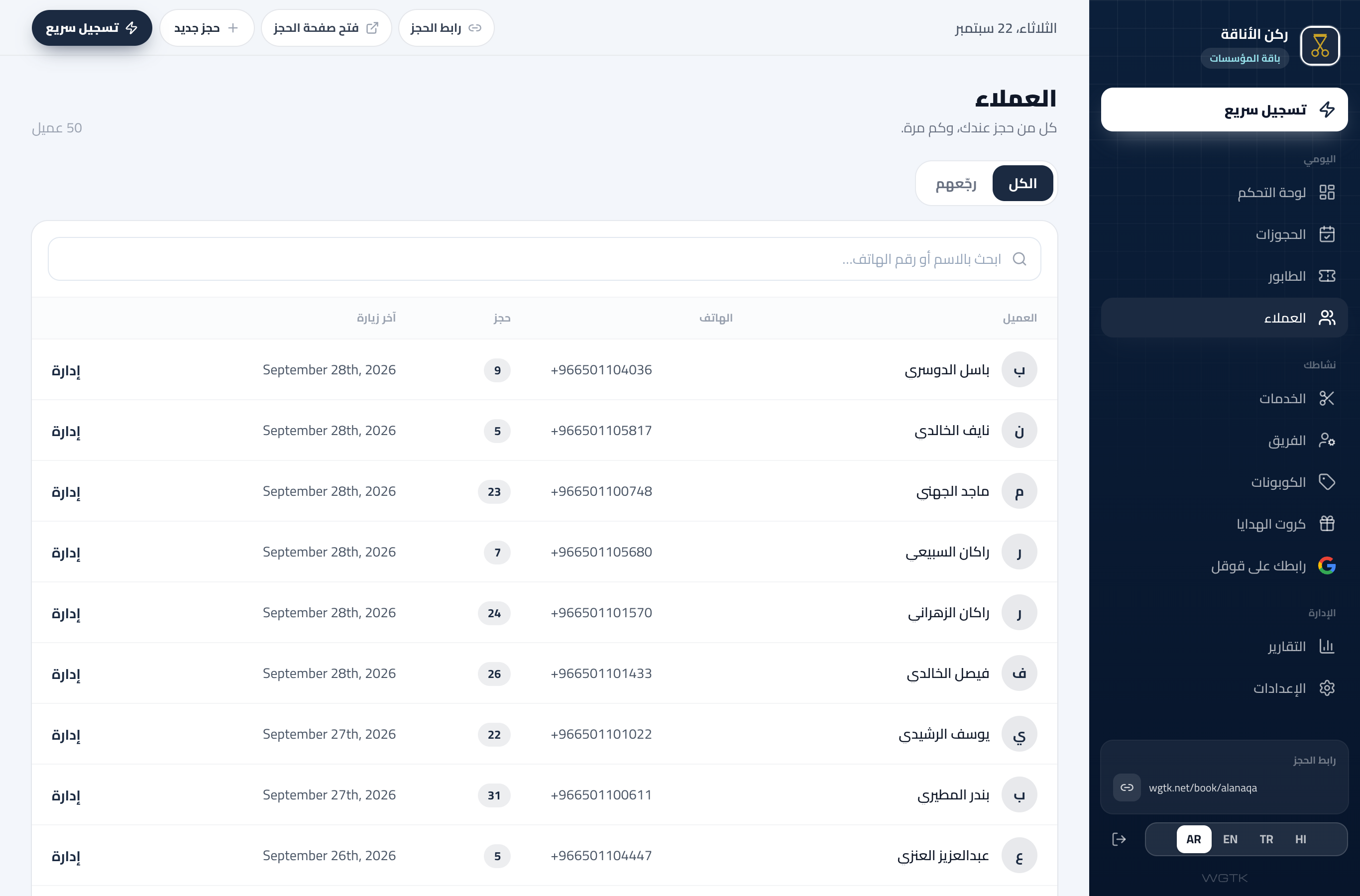
Task: Click the scissors icon for services
Action: (x=1327, y=398)
